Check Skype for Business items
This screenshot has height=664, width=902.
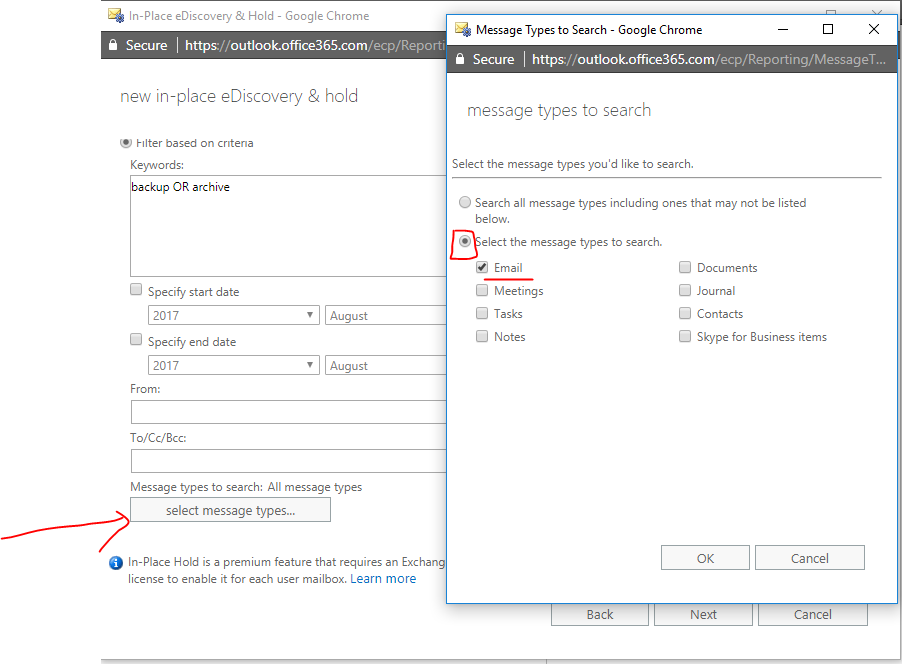(x=685, y=336)
